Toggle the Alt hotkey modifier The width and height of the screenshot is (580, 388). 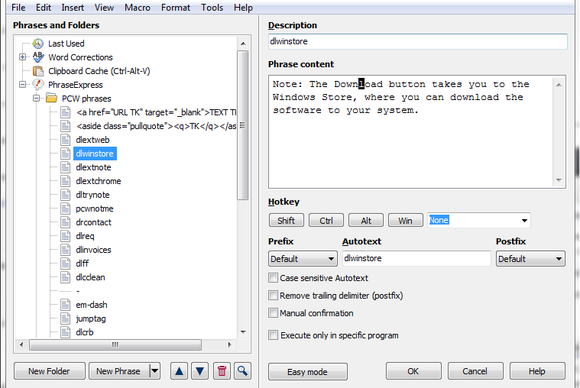pyautogui.click(x=366, y=220)
